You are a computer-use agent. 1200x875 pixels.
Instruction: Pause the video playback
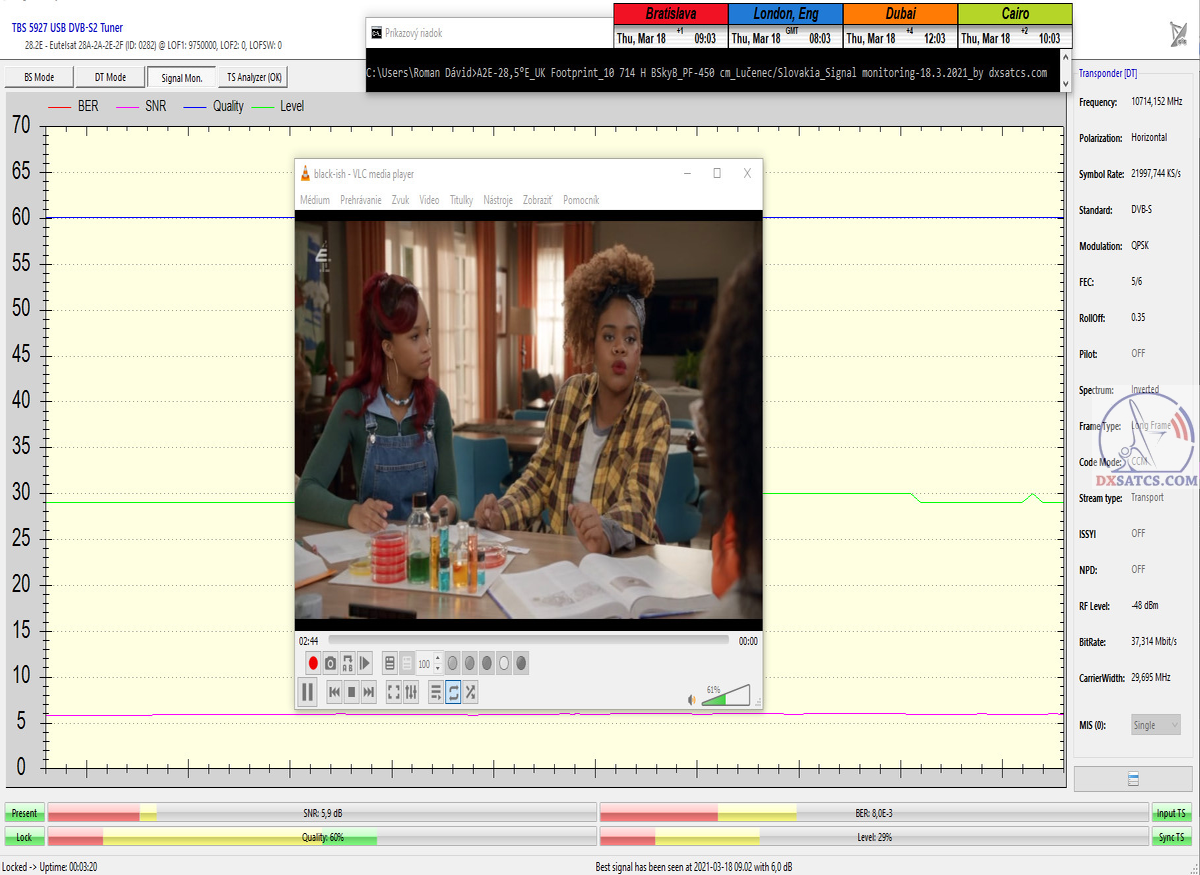coord(308,691)
